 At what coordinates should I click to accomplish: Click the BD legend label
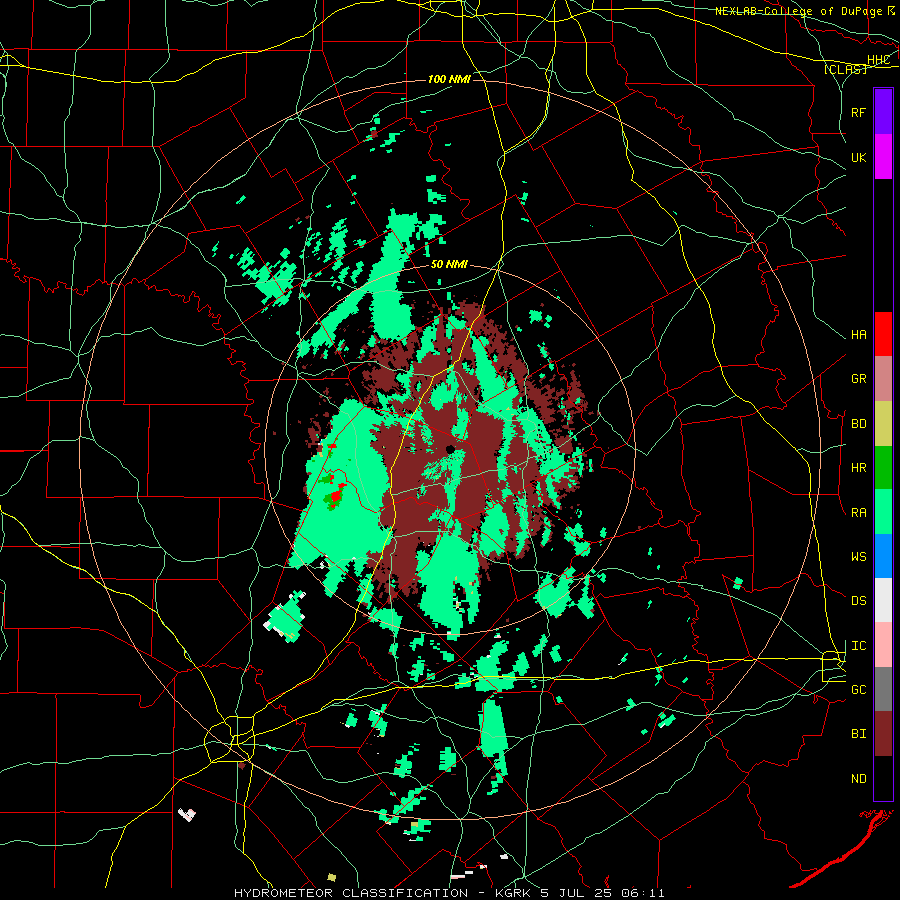point(858,424)
